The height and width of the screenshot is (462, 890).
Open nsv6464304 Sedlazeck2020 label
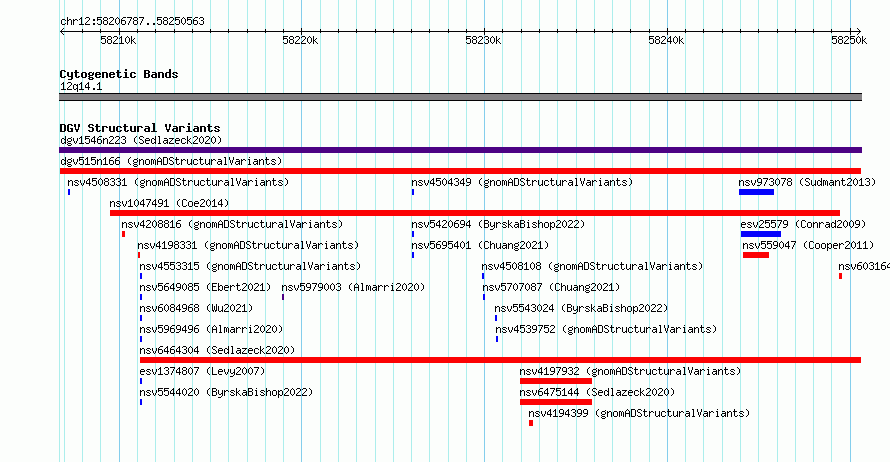tap(217, 350)
